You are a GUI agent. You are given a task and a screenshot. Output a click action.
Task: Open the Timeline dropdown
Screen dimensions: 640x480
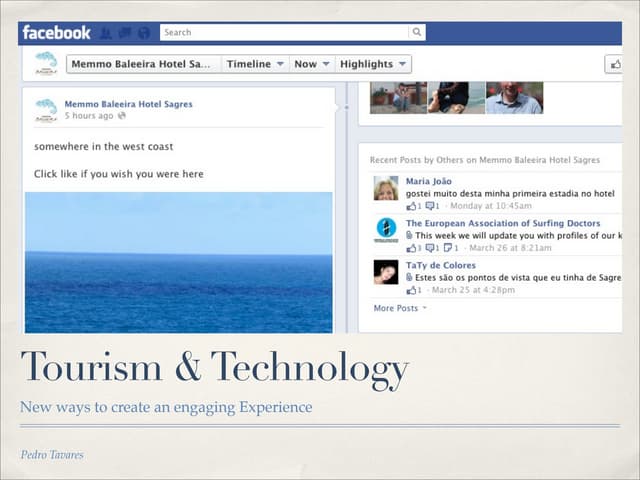click(x=255, y=64)
